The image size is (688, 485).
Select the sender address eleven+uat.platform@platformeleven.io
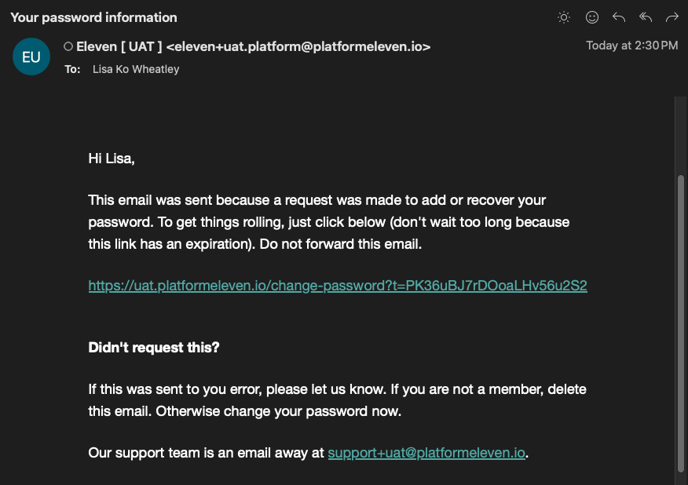point(298,47)
